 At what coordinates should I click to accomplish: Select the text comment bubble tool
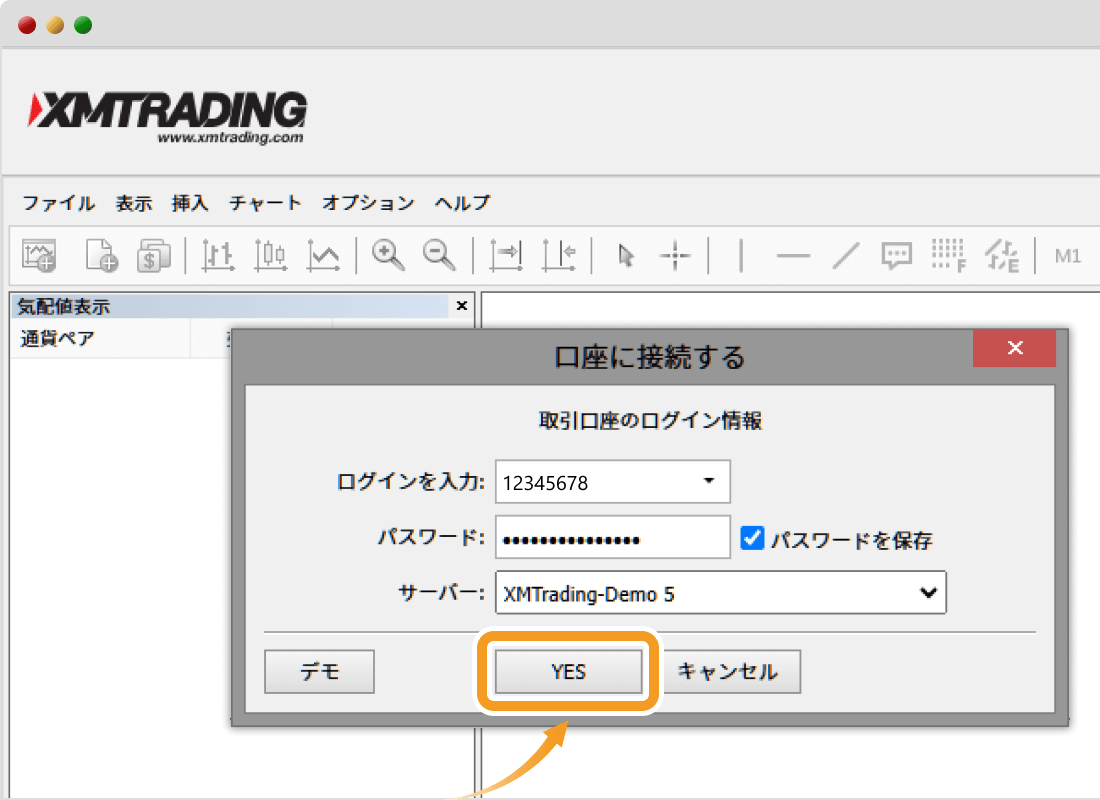tap(897, 255)
